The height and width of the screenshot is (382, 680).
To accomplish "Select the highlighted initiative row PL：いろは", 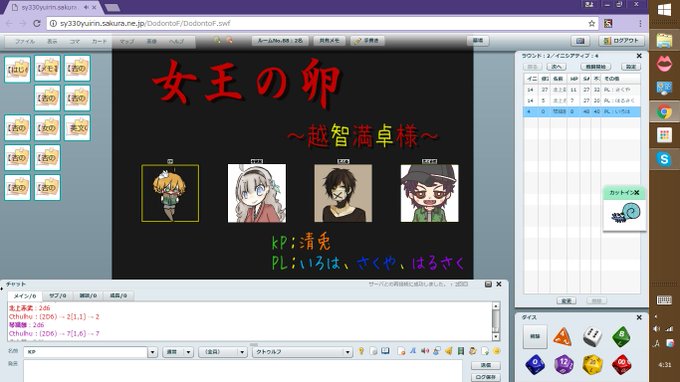I will (582, 111).
